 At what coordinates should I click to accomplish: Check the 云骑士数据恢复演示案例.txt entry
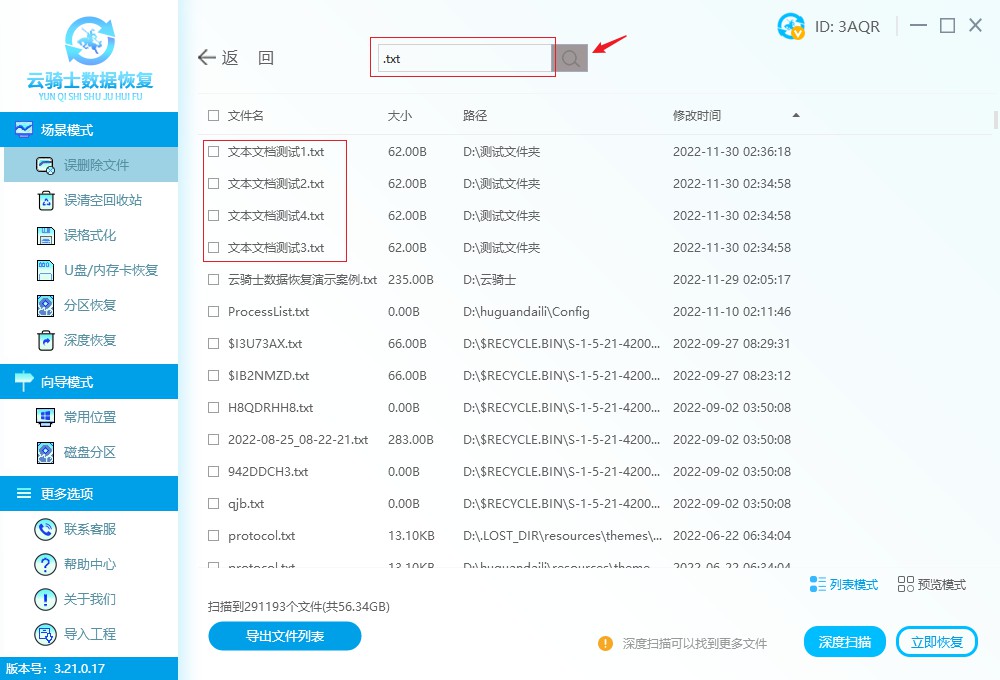[x=213, y=279]
